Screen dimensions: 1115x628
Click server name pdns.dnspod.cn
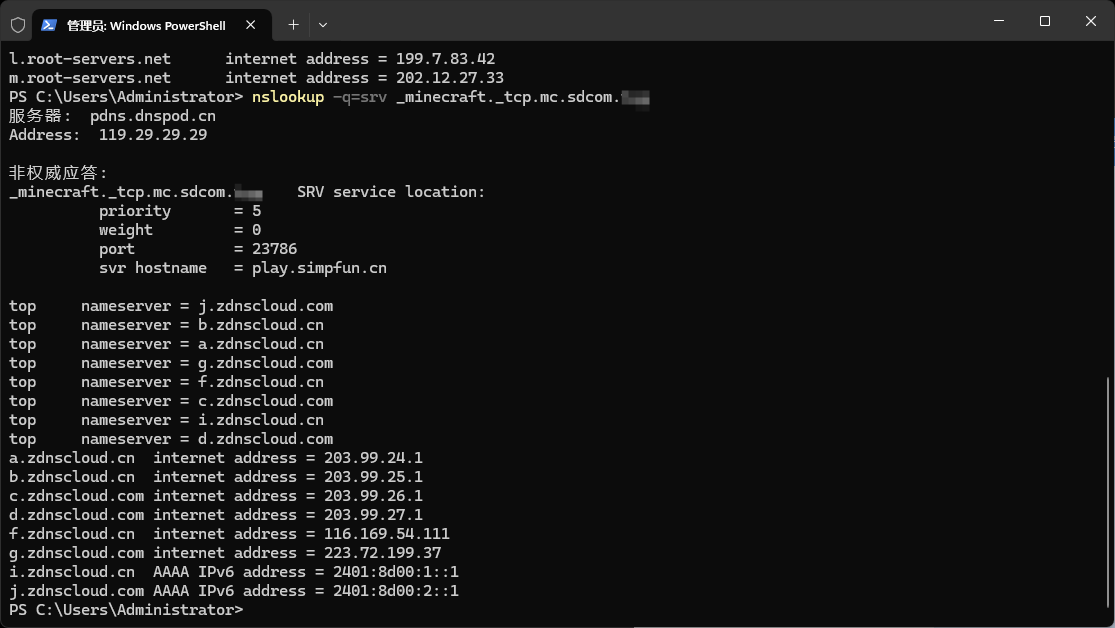pos(153,116)
